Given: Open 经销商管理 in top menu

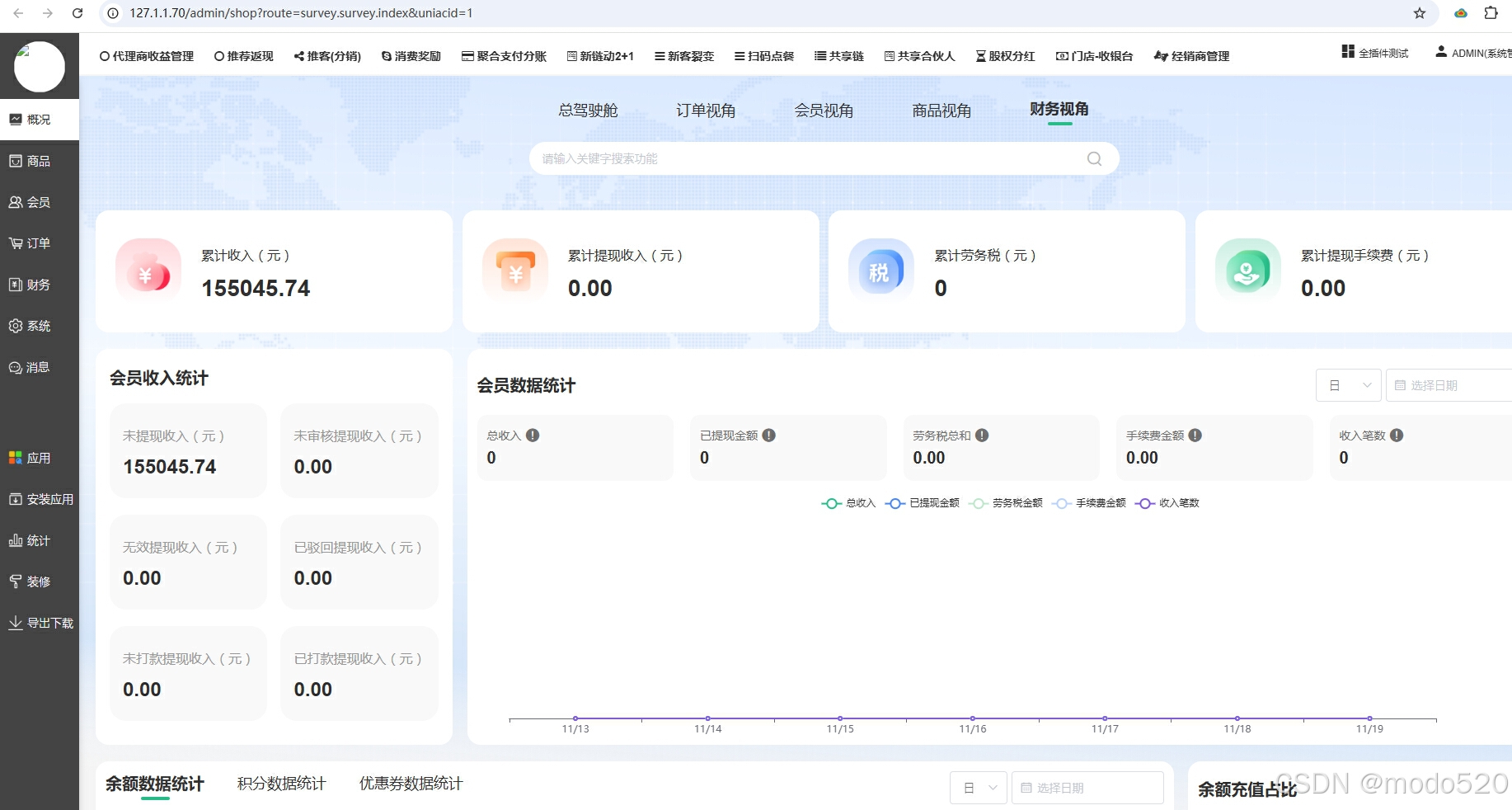Looking at the screenshot, I should point(1191,56).
